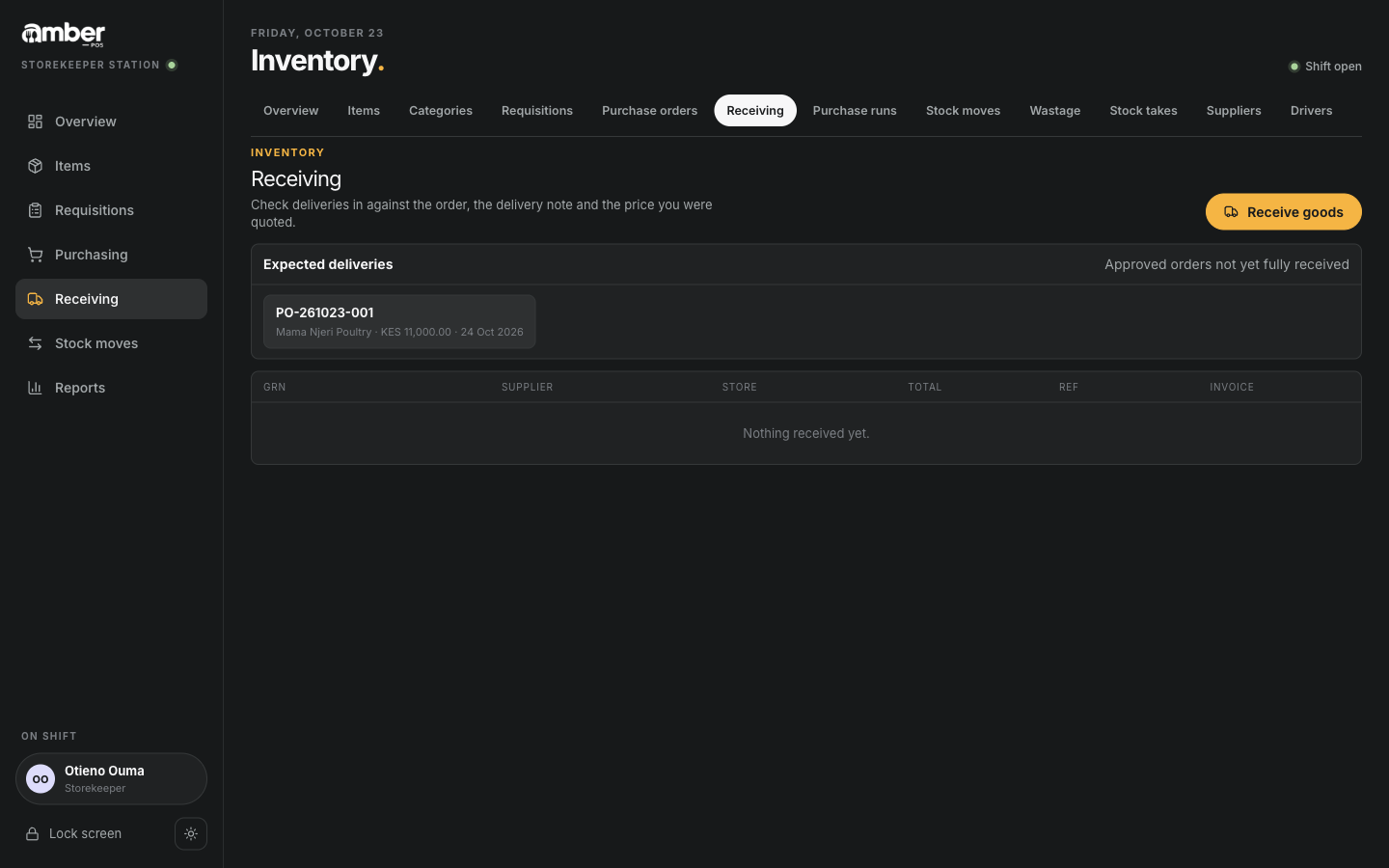The width and height of the screenshot is (1389, 868).
Task: Go to the Wastage tab
Action: coord(1055,111)
